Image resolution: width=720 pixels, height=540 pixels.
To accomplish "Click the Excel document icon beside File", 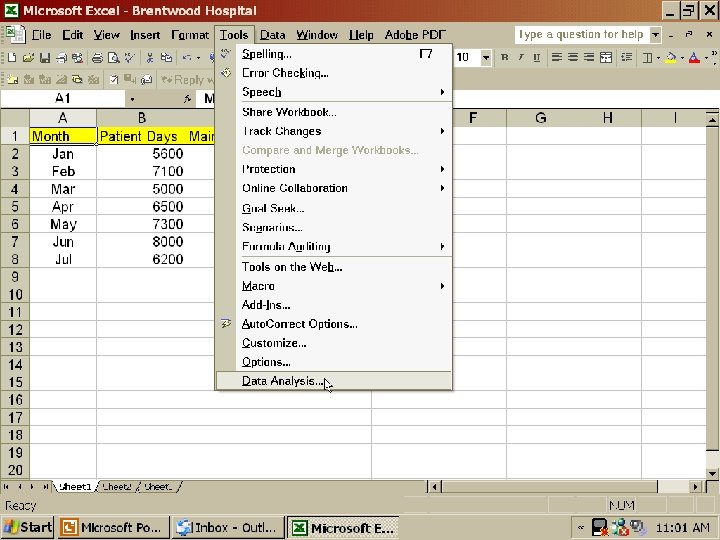I will (15, 35).
